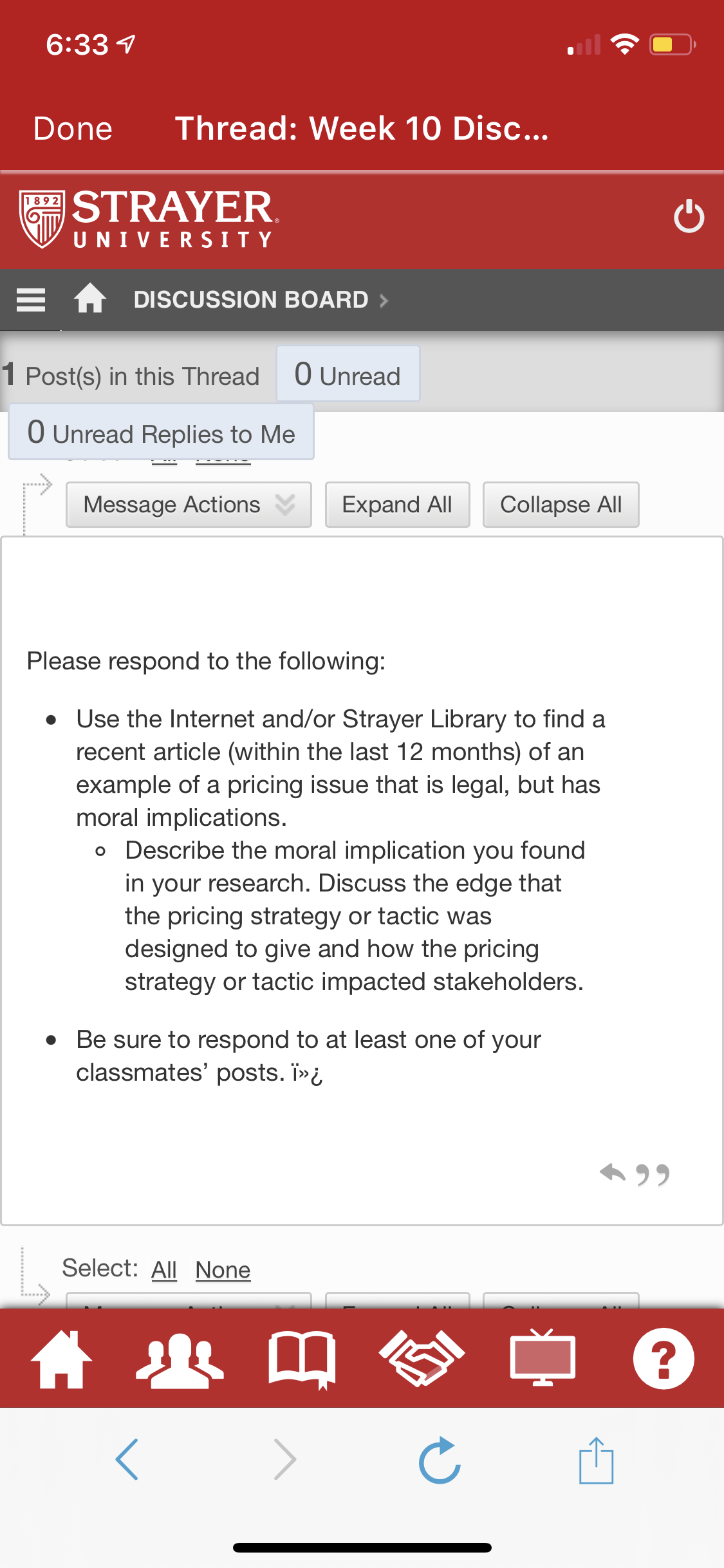Screen dimensions: 724x1568
Task: Open the question mark help icon
Action: click(664, 1358)
